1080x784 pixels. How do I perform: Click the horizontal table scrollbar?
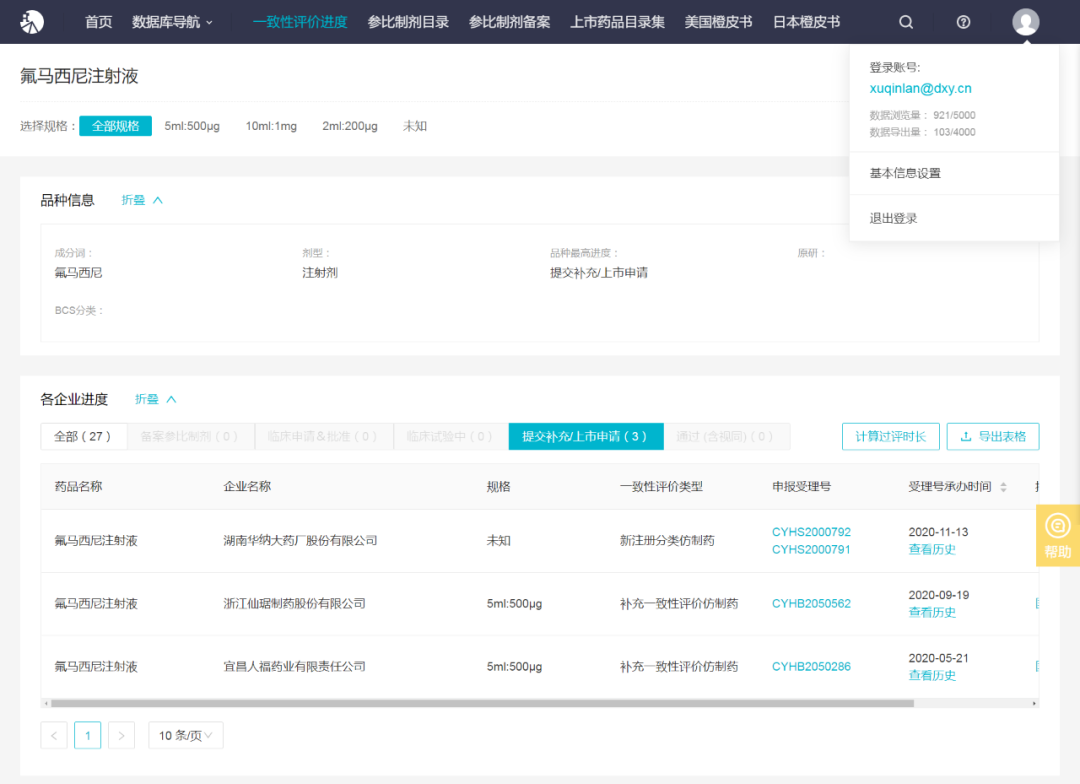[x=480, y=703]
